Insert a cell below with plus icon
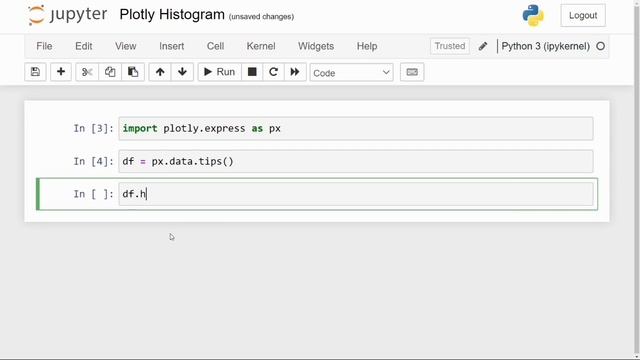 tap(61, 72)
